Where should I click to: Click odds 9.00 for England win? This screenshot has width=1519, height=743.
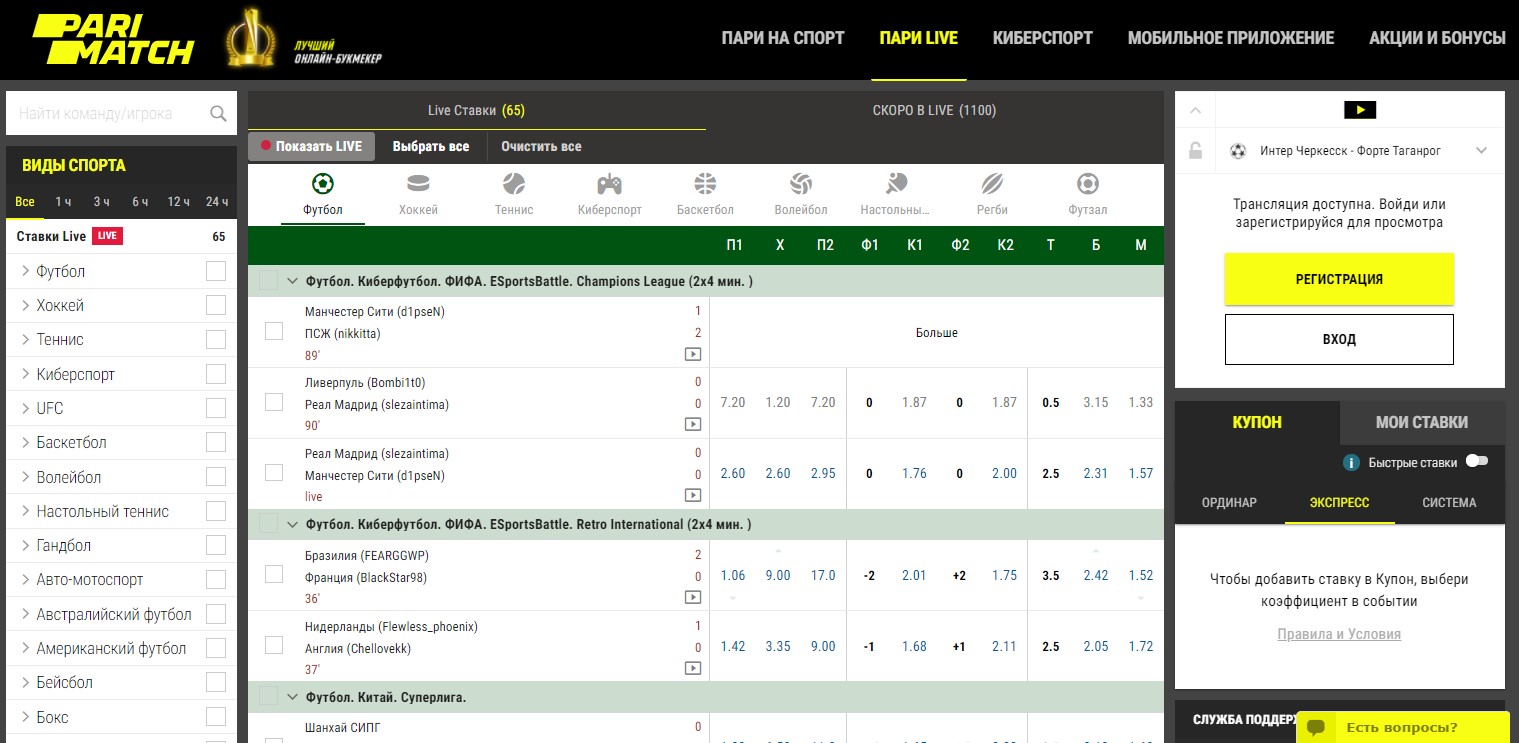(823, 646)
